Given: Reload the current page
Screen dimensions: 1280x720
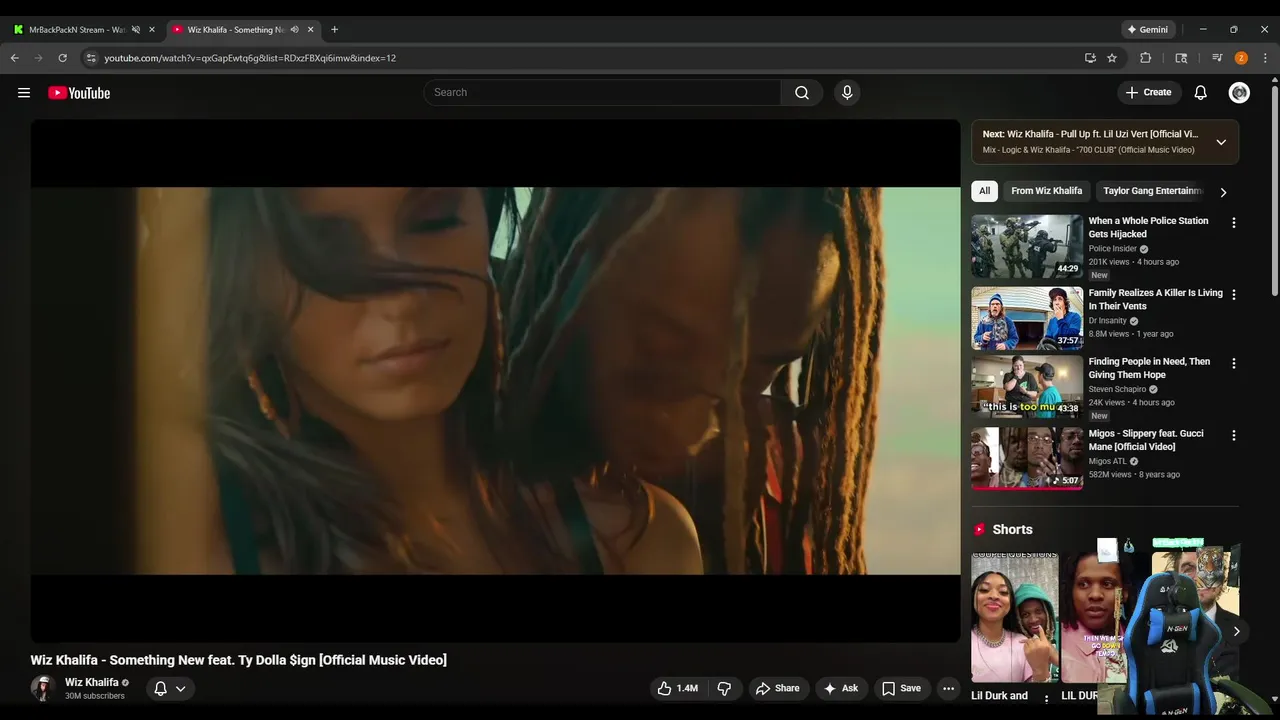Looking at the screenshot, I should [62, 58].
